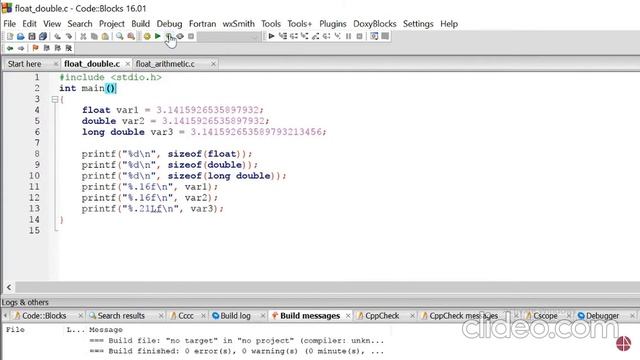
Task: Click the 'Build finished: 0 error(s)' message line
Action: point(236,351)
